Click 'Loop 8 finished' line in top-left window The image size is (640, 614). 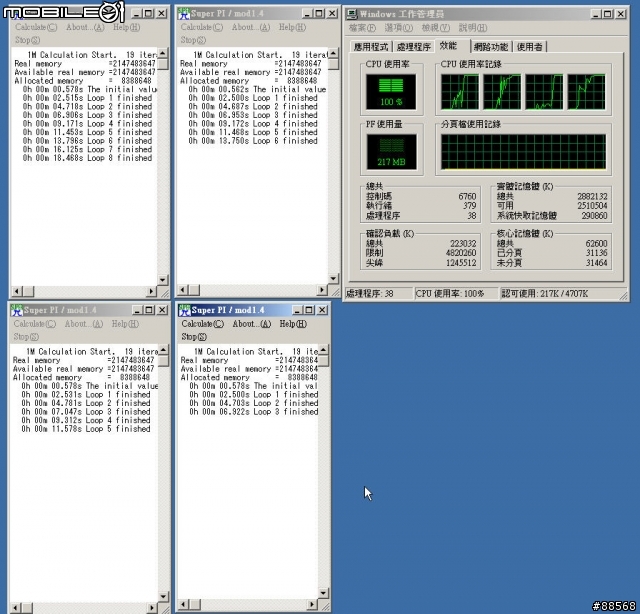coord(87,158)
